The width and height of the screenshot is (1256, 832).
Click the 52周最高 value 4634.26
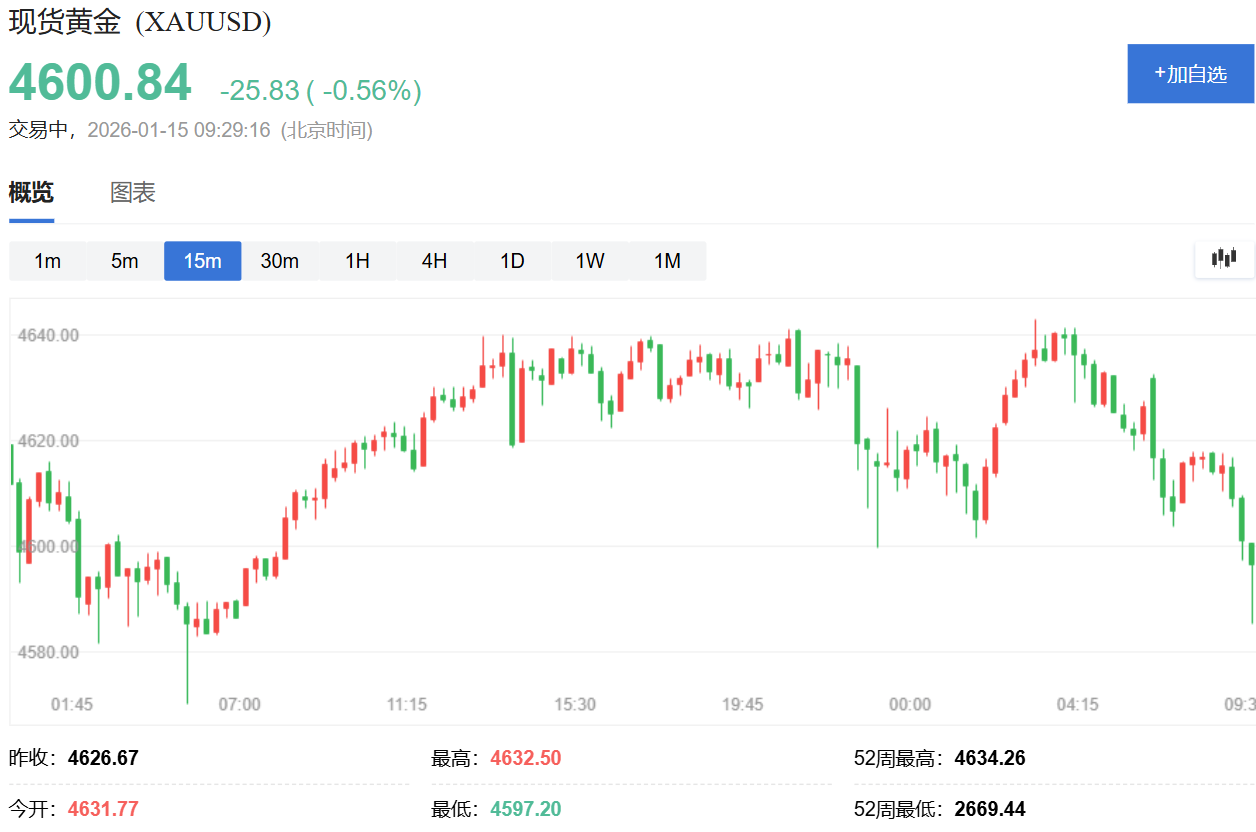[990, 758]
